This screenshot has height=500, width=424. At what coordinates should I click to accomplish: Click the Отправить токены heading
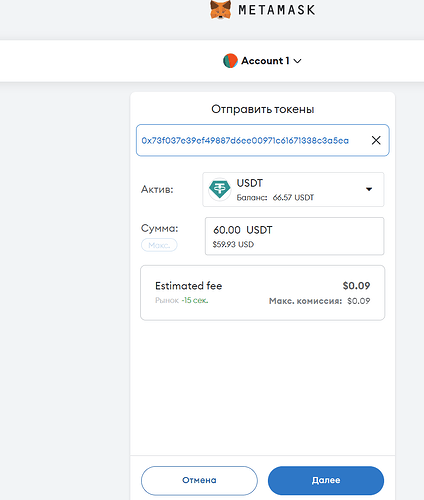pos(263,109)
